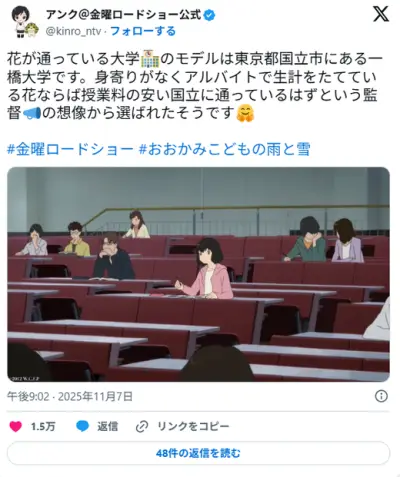Screen dimensions: 400x477
Task: Open hashtag #金曜ロードショー
Action: point(70,149)
